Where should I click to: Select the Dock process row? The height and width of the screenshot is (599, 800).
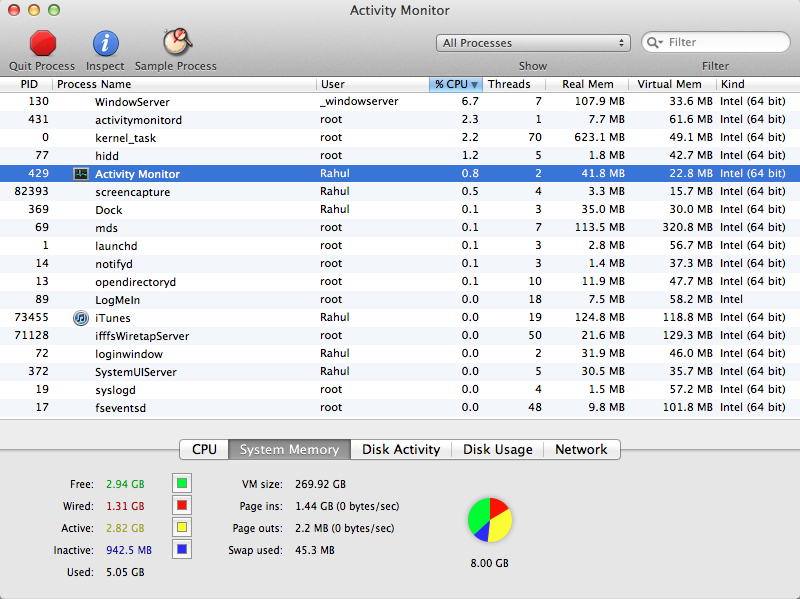(400, 210)
